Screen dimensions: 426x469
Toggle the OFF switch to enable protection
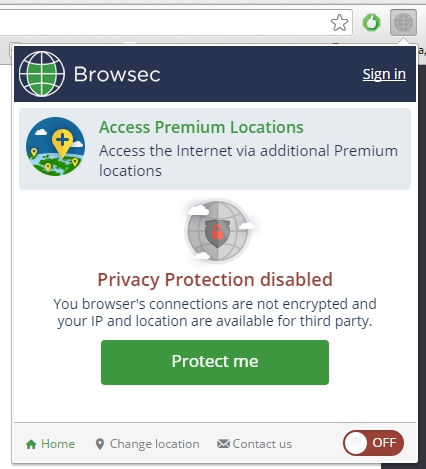point(373,443)
